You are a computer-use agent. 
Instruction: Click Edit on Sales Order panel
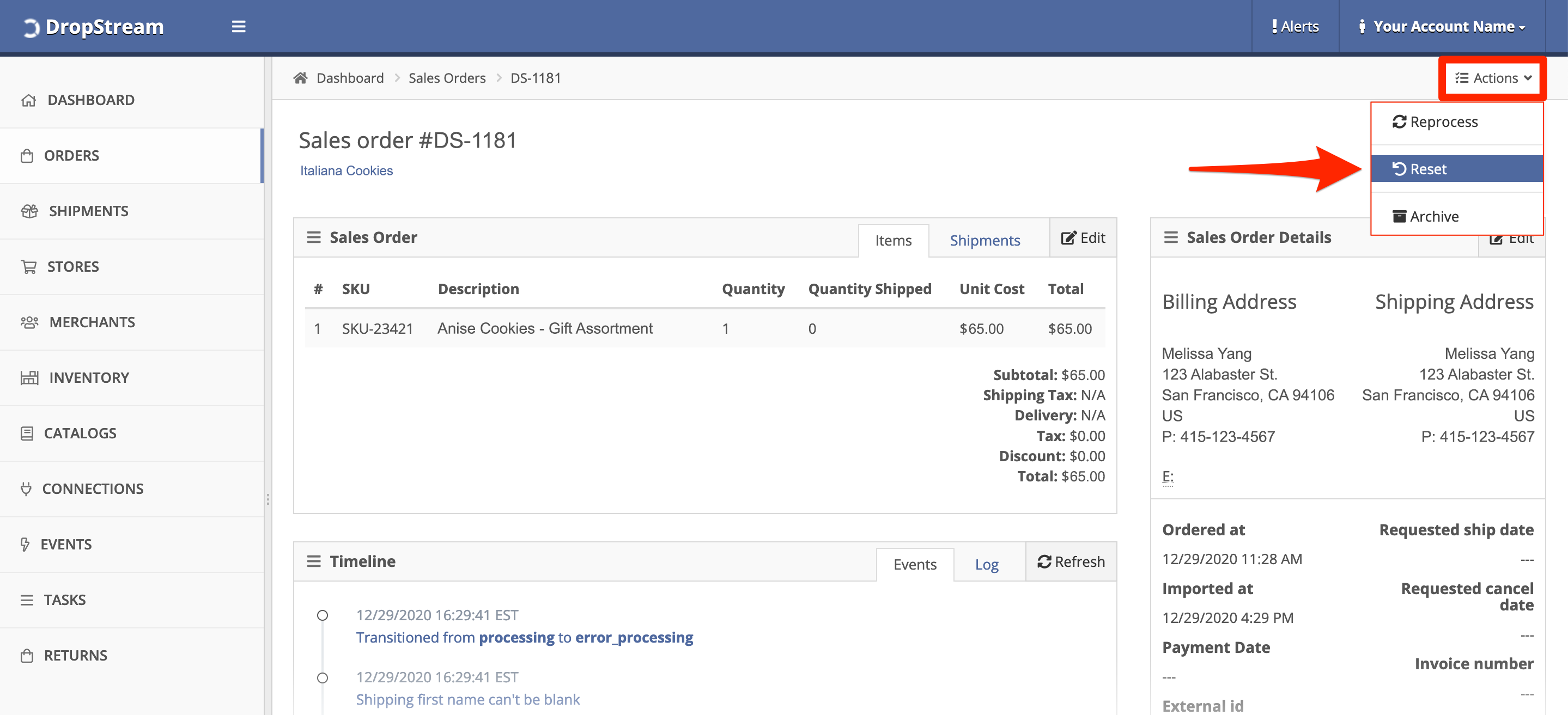(x=1083, y=237)
